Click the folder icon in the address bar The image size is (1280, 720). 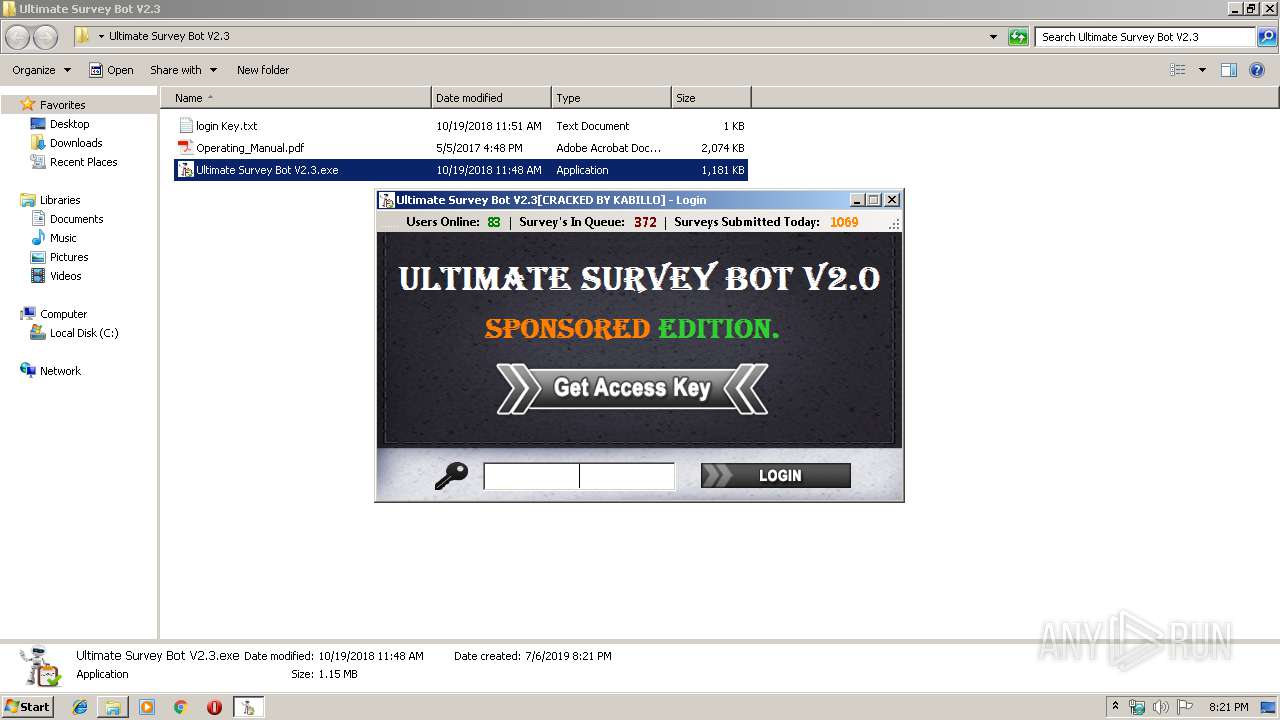click(82, 36)
